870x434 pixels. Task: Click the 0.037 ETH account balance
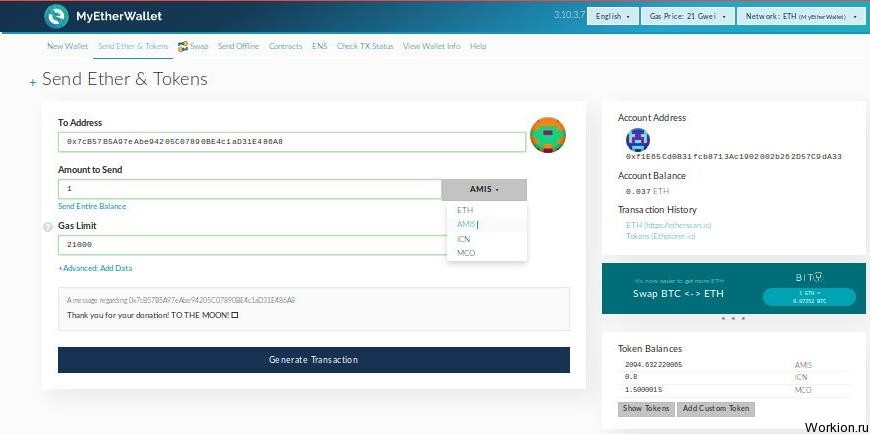(647, 191)
